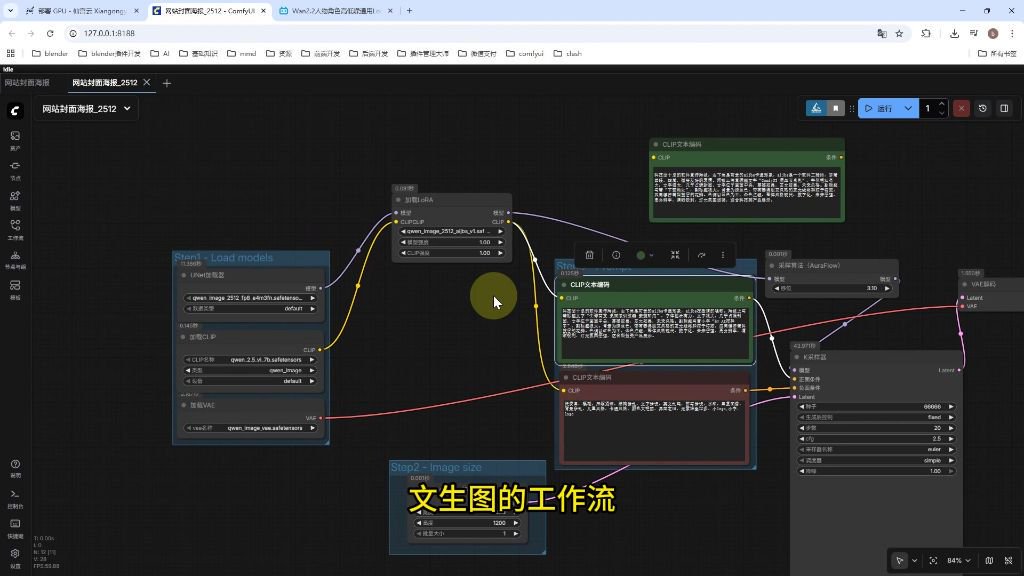The height and width of the screenshot is (576, 1024).
Task: Expand the Run (运行) button dropdown arrow
Action: pyautogui.click(x=908, y=108)
